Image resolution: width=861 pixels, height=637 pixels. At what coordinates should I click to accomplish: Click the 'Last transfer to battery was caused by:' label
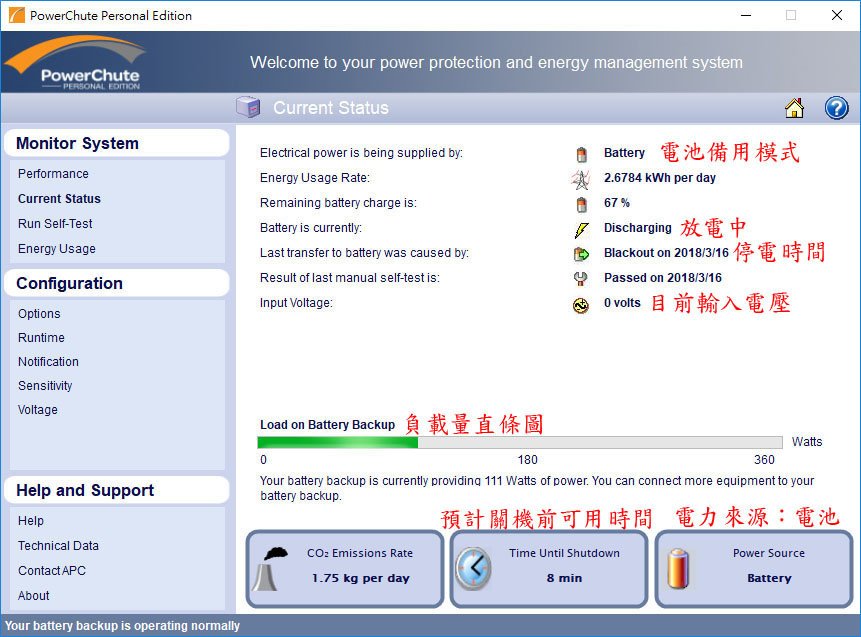click(364, 253)
